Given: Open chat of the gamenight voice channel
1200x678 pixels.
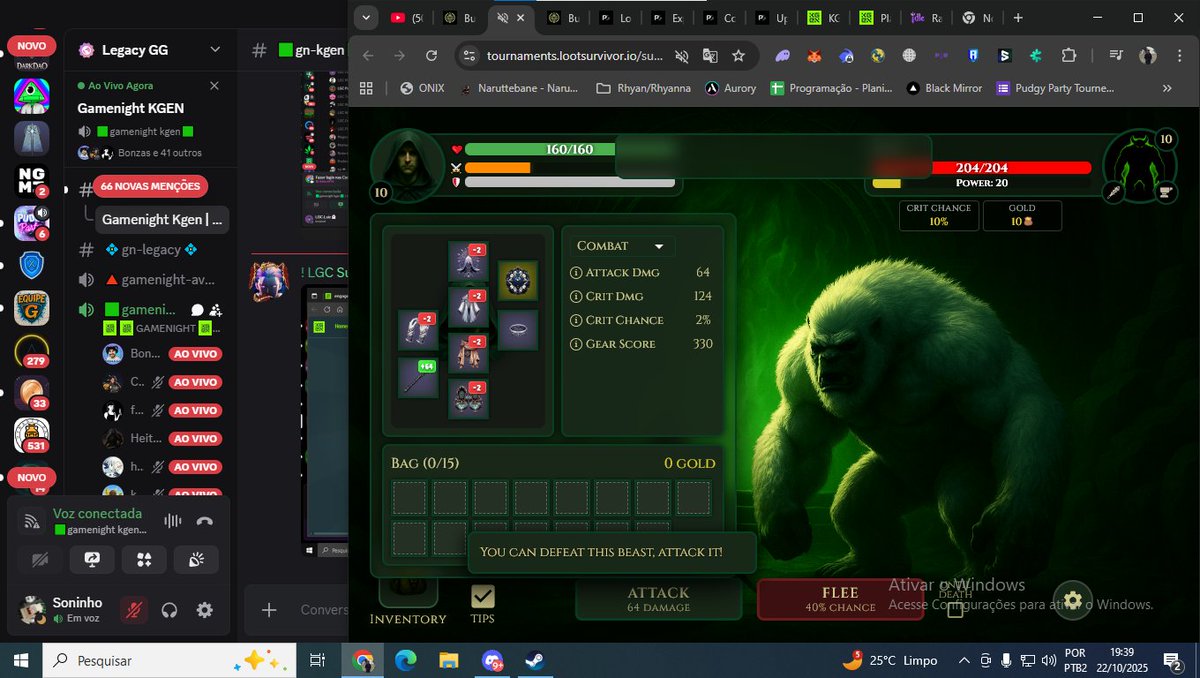Looking at the screenshot, I should (197, 310).
